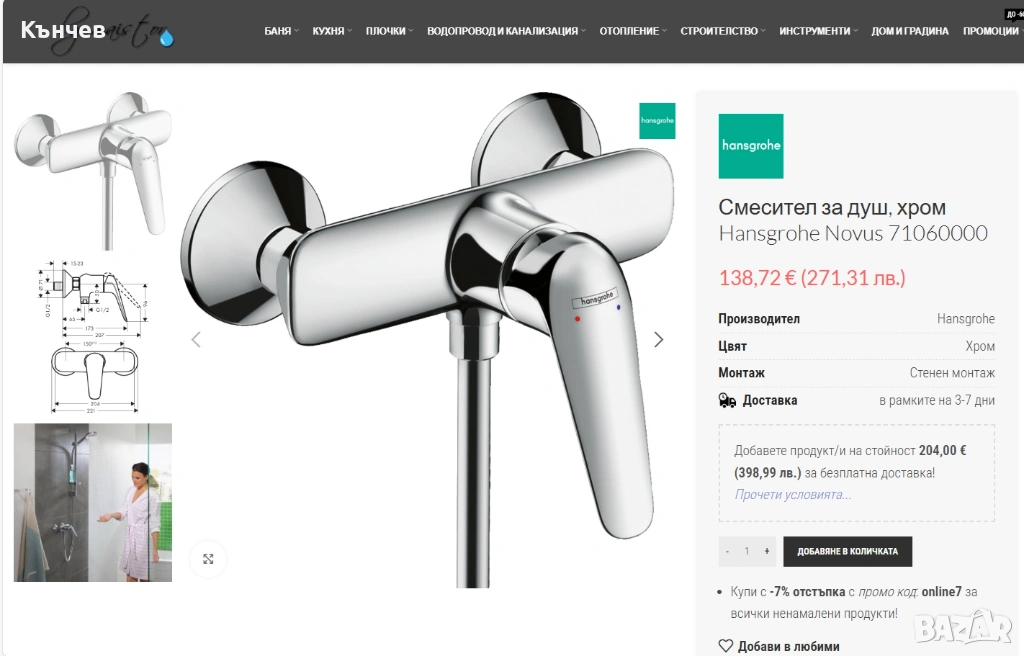Select the bathroom shower photo thumbnail
The image size is (1024, 656).
click(x=93, y=502)
